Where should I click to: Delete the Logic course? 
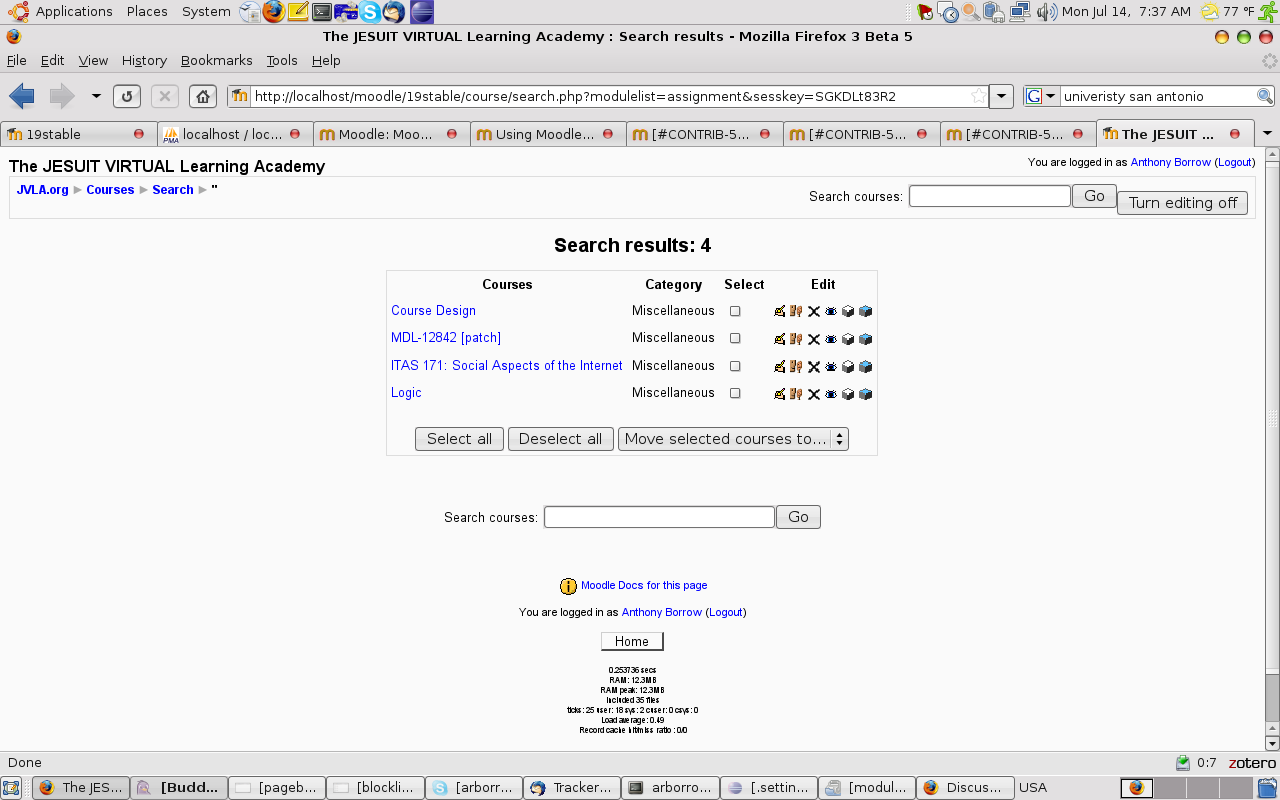(814, 394)
